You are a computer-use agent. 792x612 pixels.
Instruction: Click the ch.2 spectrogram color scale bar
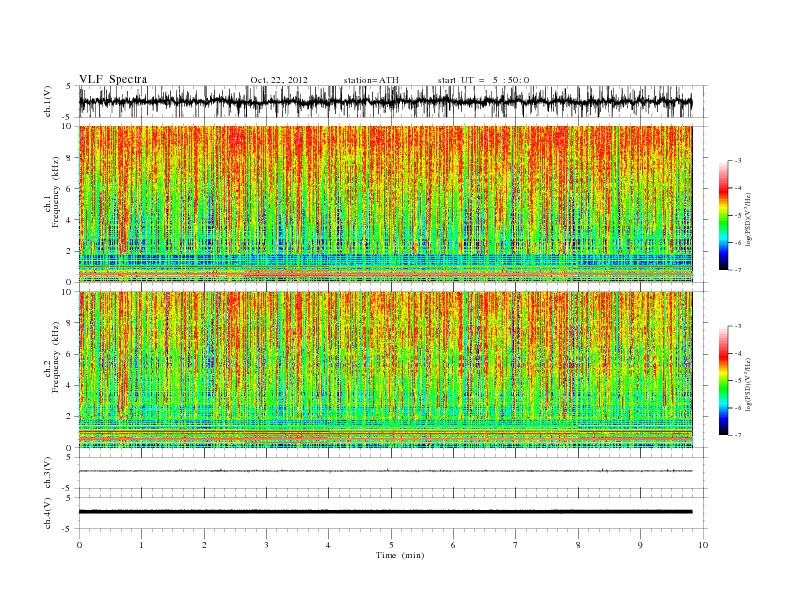pyautogui.click(x=723, y=380)
